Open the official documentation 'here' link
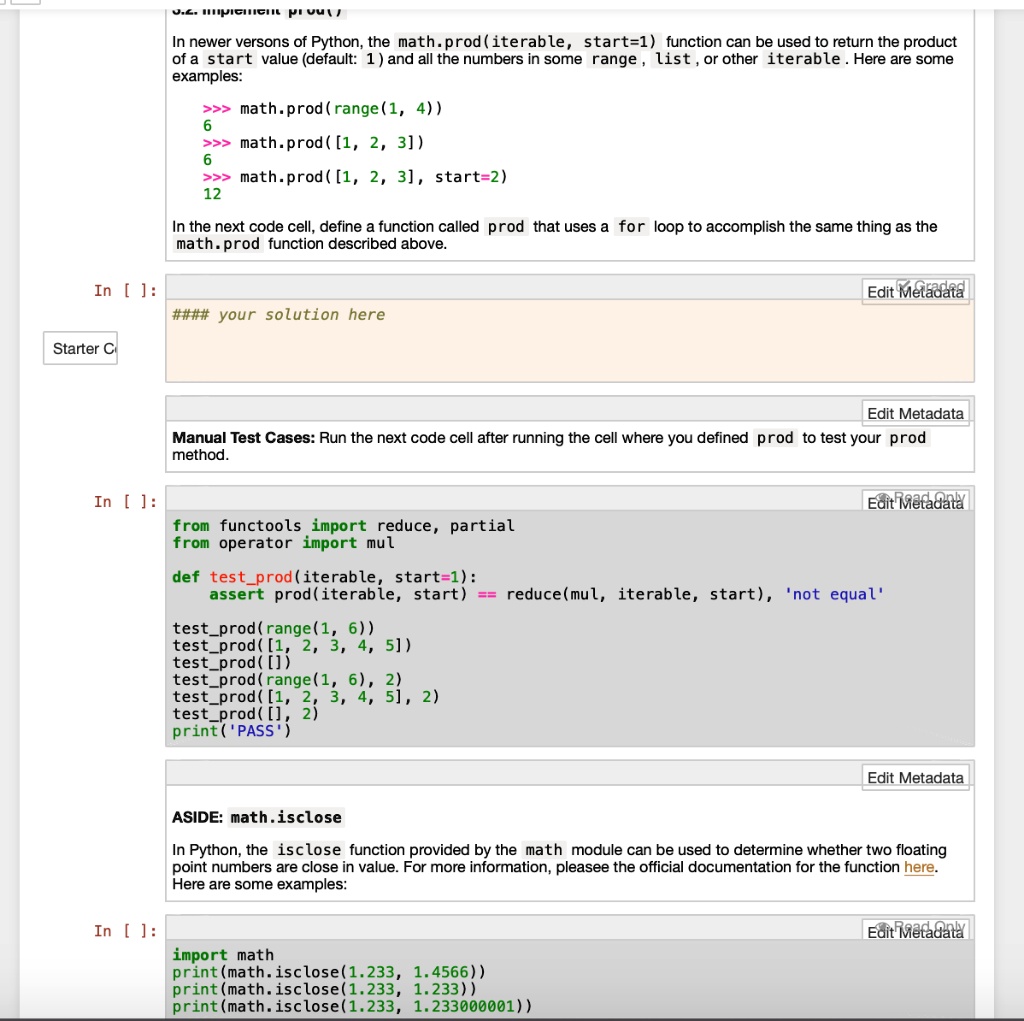This screenshot has height=1021, width=1024. click(x=918, y=867)
